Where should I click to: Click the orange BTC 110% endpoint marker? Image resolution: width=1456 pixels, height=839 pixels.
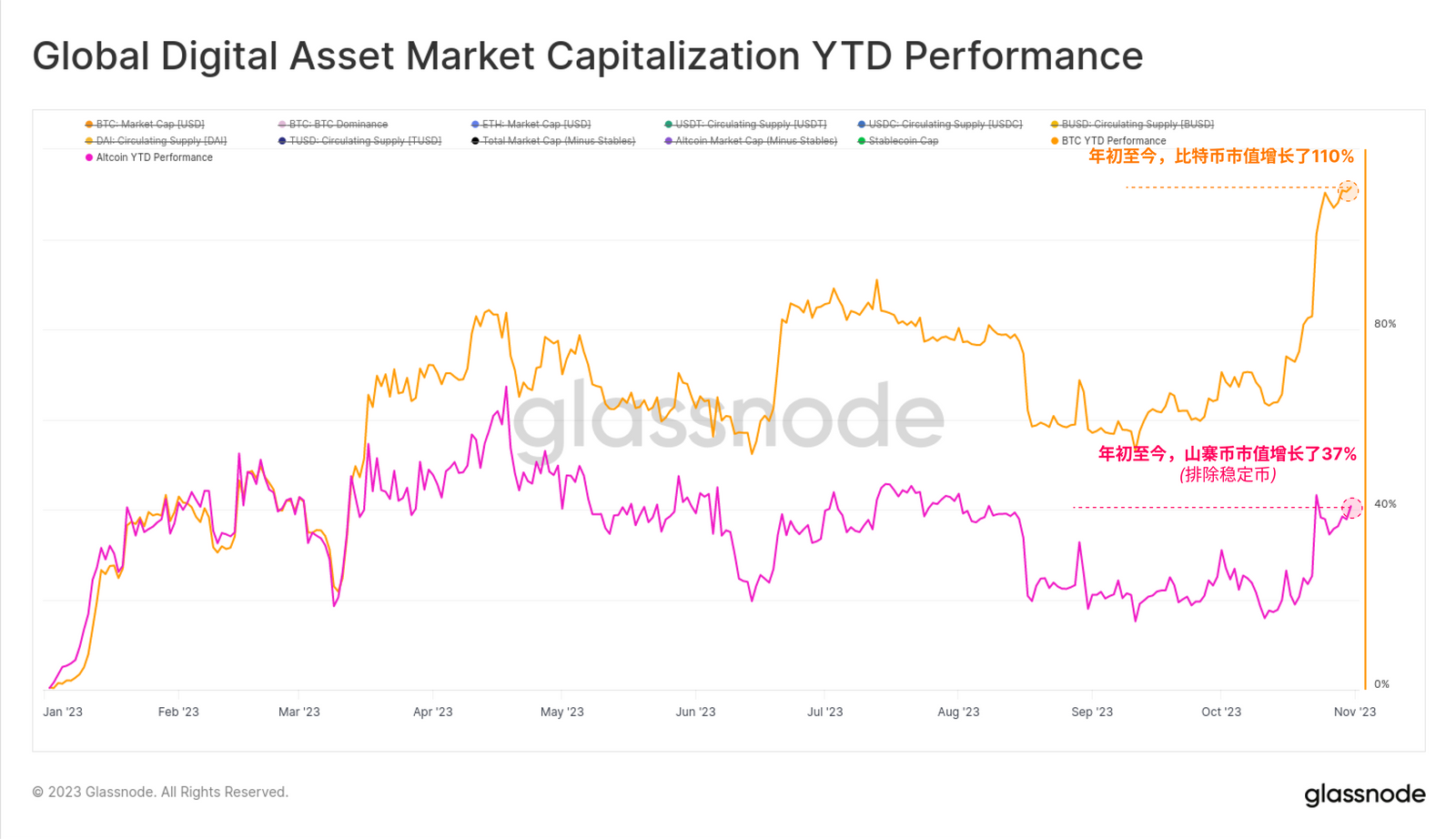(1349, 190)
